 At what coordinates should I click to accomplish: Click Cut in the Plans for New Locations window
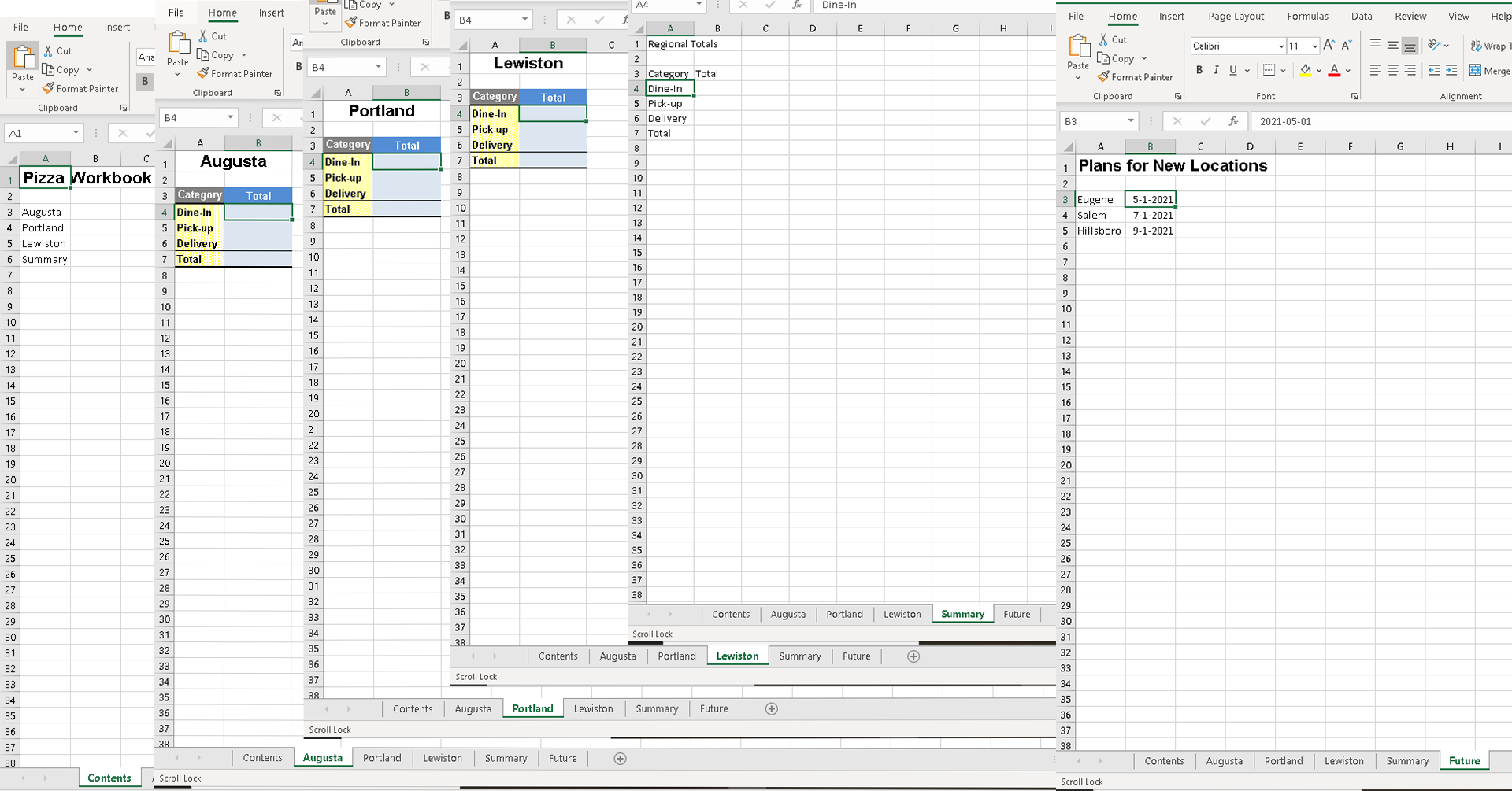[x=1113, y=39]
